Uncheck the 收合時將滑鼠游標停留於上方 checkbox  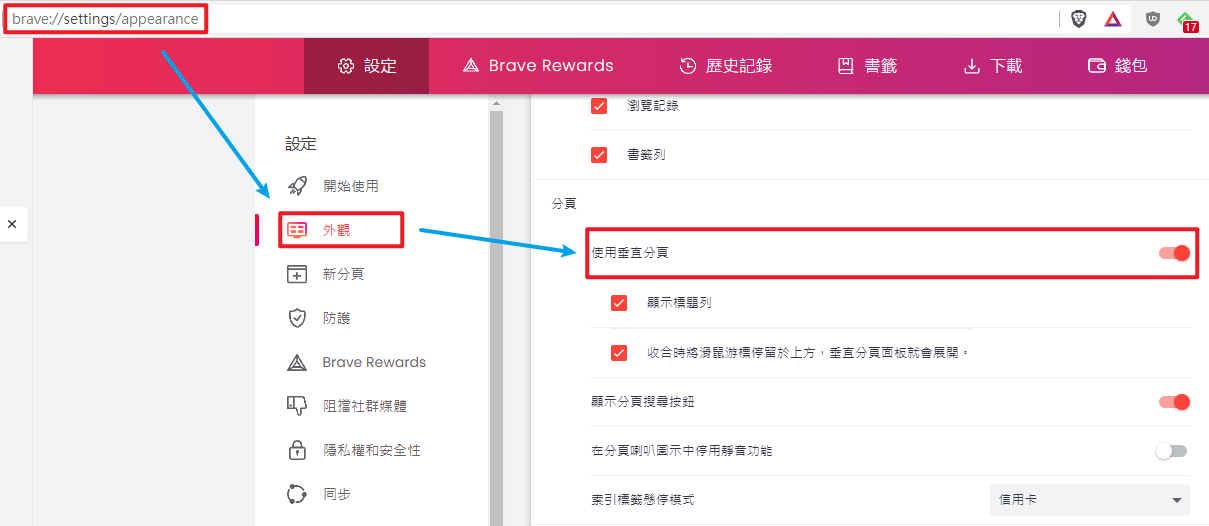tap(619, 353)
